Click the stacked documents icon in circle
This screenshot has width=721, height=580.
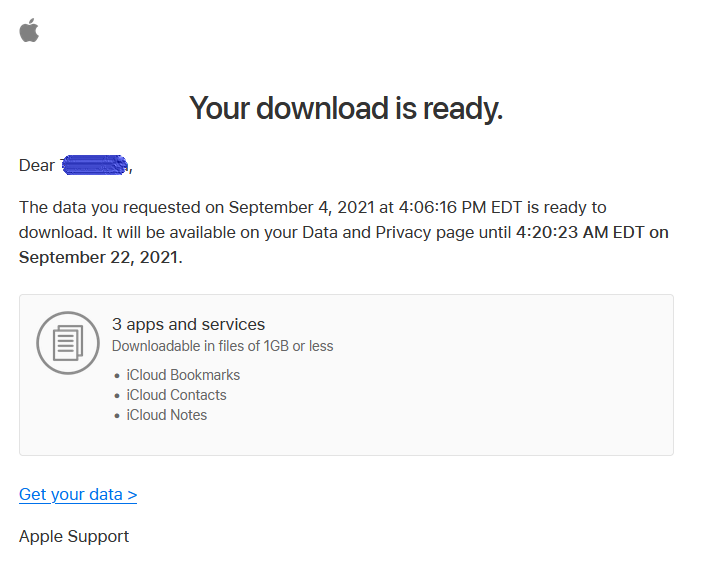click(x=68, y=343)
